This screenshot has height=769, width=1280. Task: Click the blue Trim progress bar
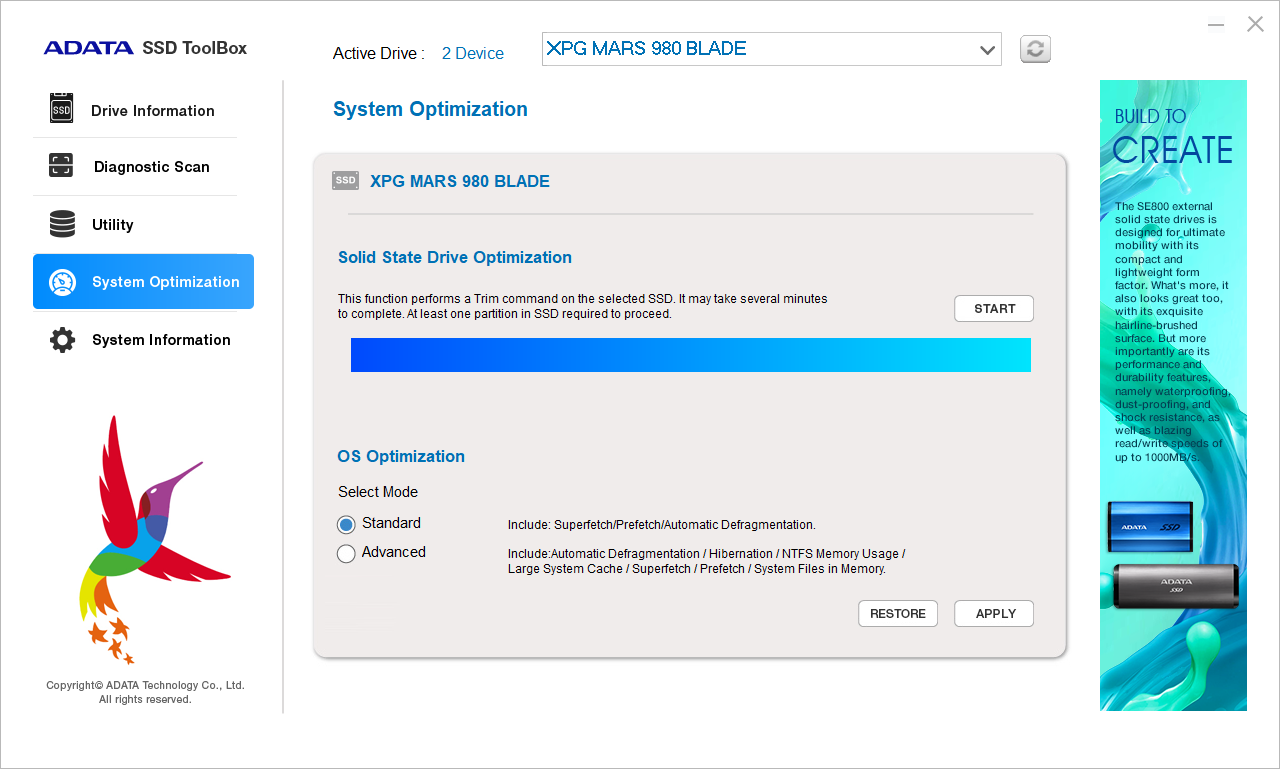point(691,355)
